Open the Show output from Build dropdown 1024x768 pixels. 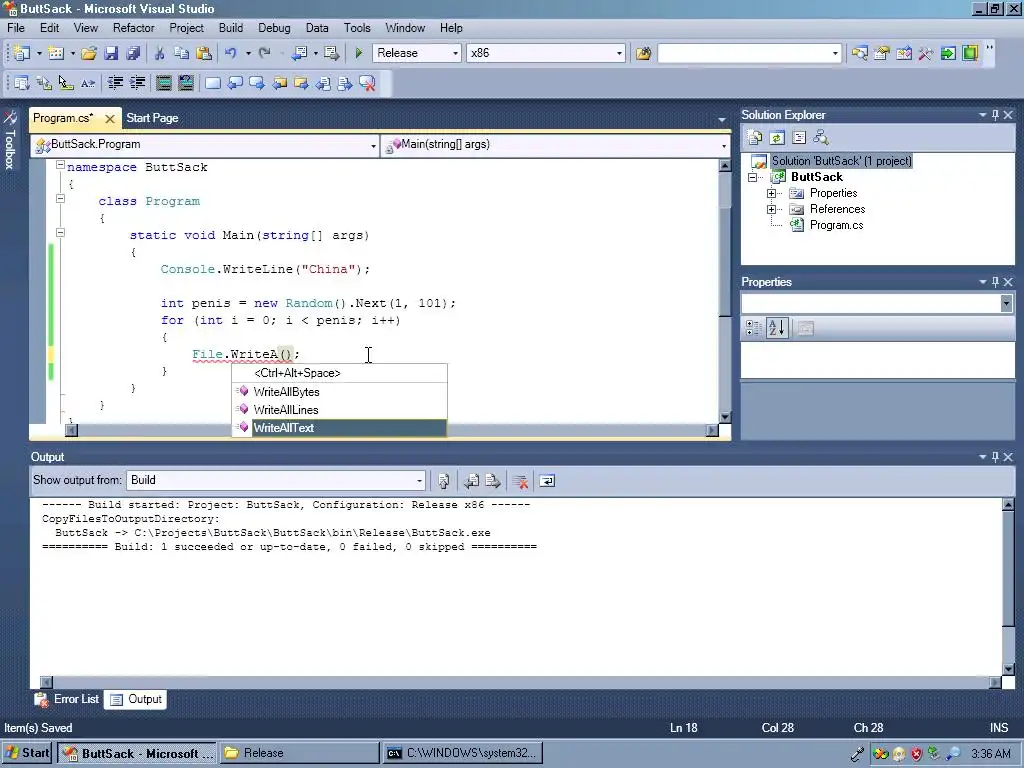(x=419, y=481)
